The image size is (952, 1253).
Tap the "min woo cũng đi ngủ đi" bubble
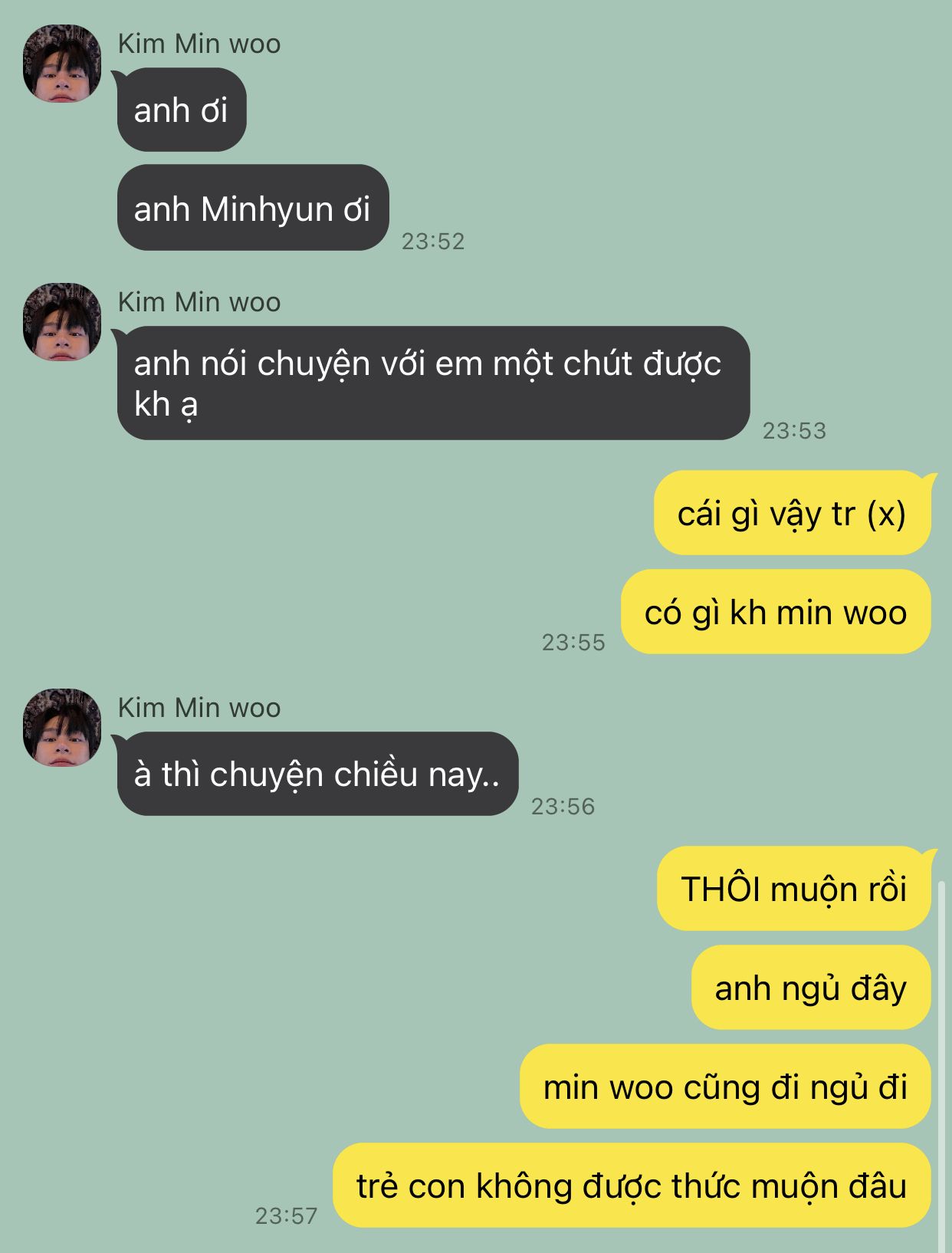[x=725, y=1087]
